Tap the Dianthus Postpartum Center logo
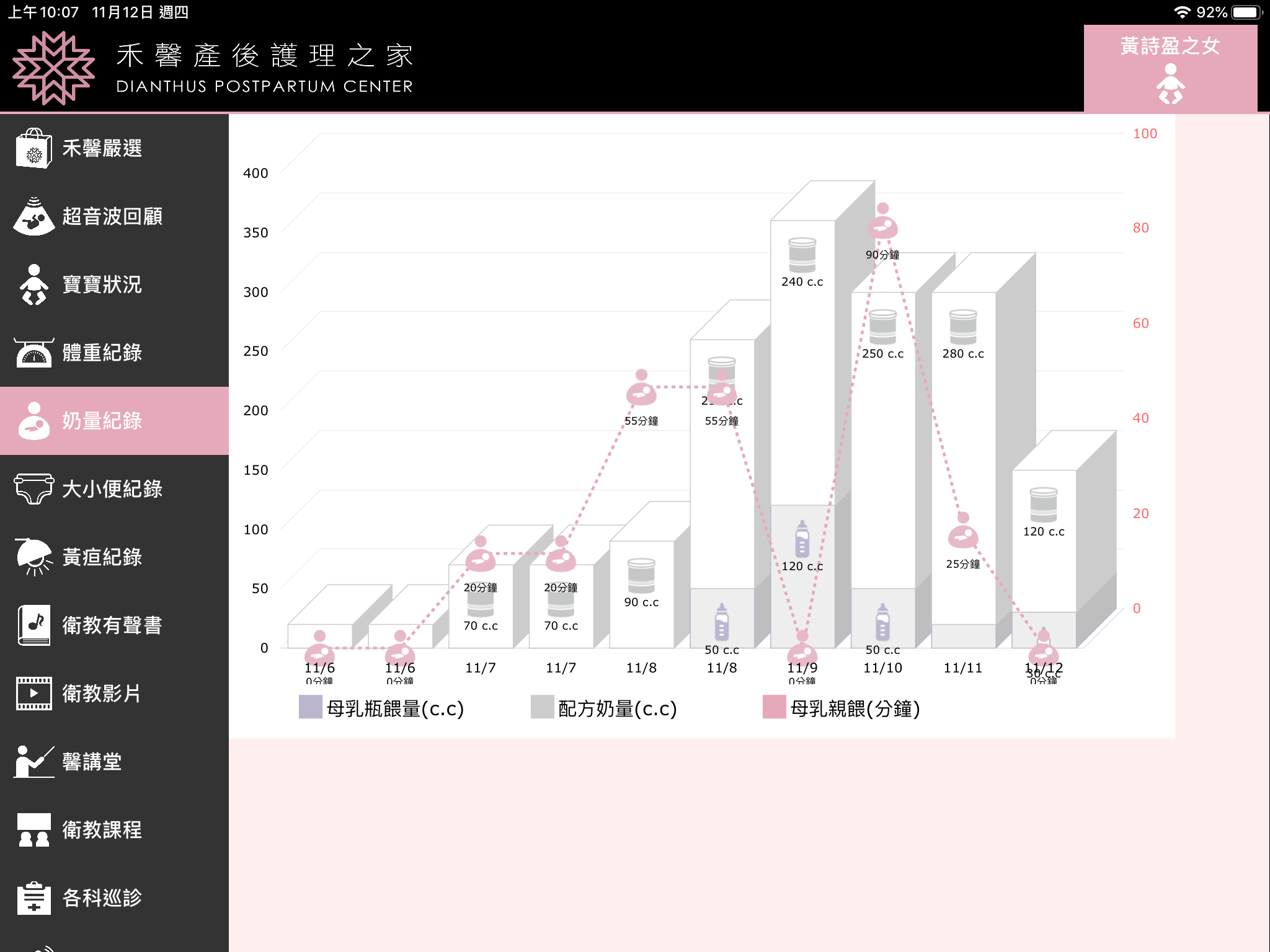This screenshot has height=952, width=1270. click(54, 68)
